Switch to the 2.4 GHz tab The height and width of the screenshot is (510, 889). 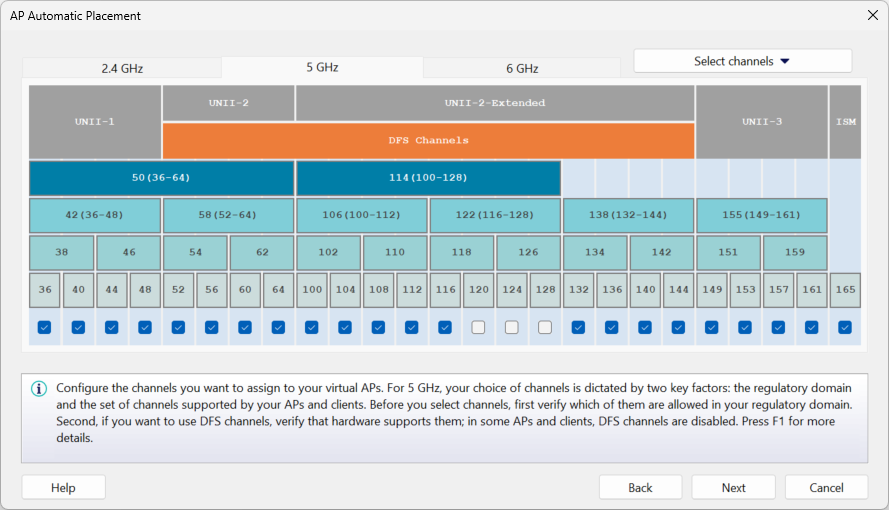(122, 68)
